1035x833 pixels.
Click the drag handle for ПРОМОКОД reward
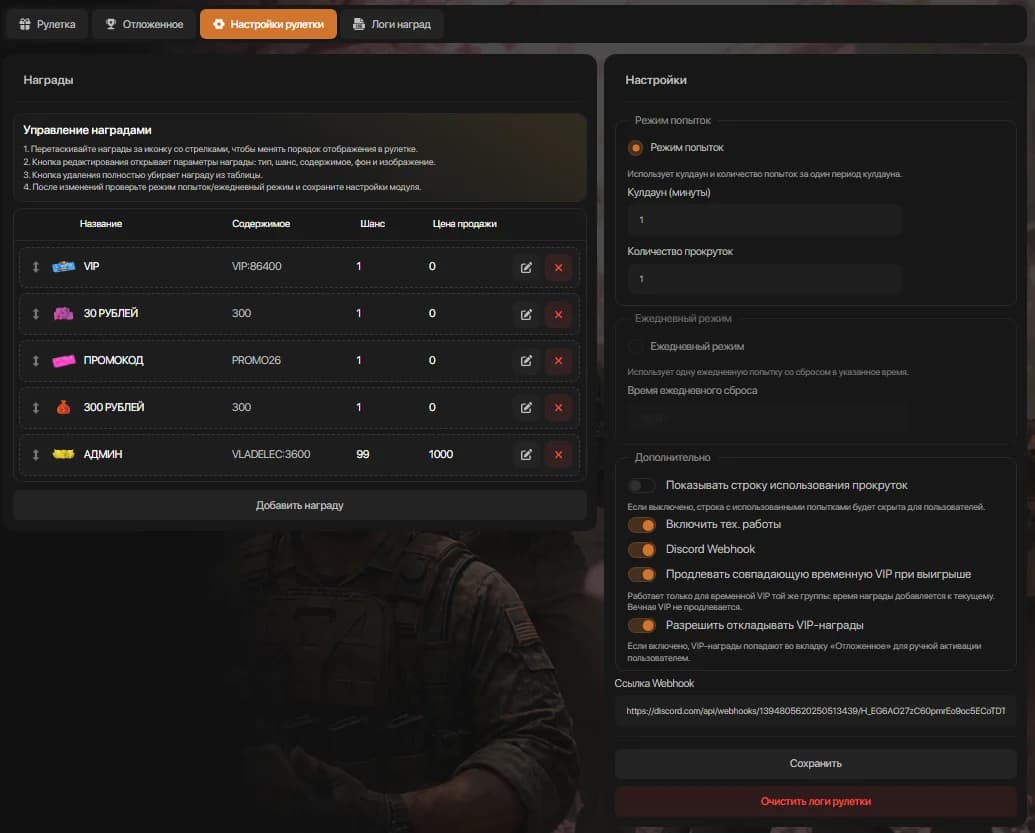pyautogui.click(x=36, y=360)
